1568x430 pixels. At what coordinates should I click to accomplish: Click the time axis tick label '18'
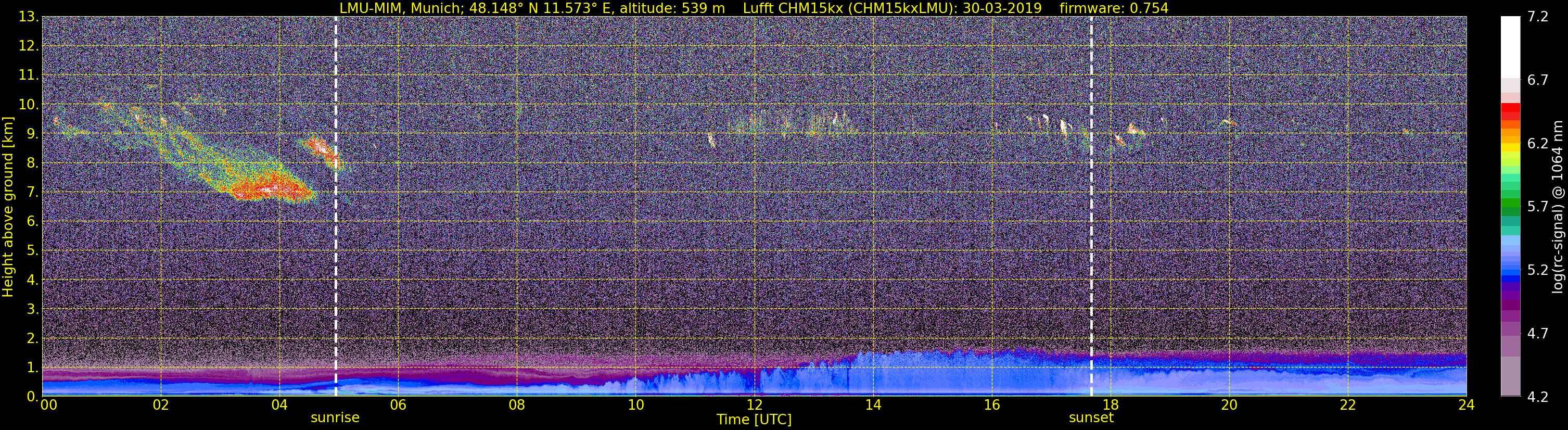point(1110,405)
